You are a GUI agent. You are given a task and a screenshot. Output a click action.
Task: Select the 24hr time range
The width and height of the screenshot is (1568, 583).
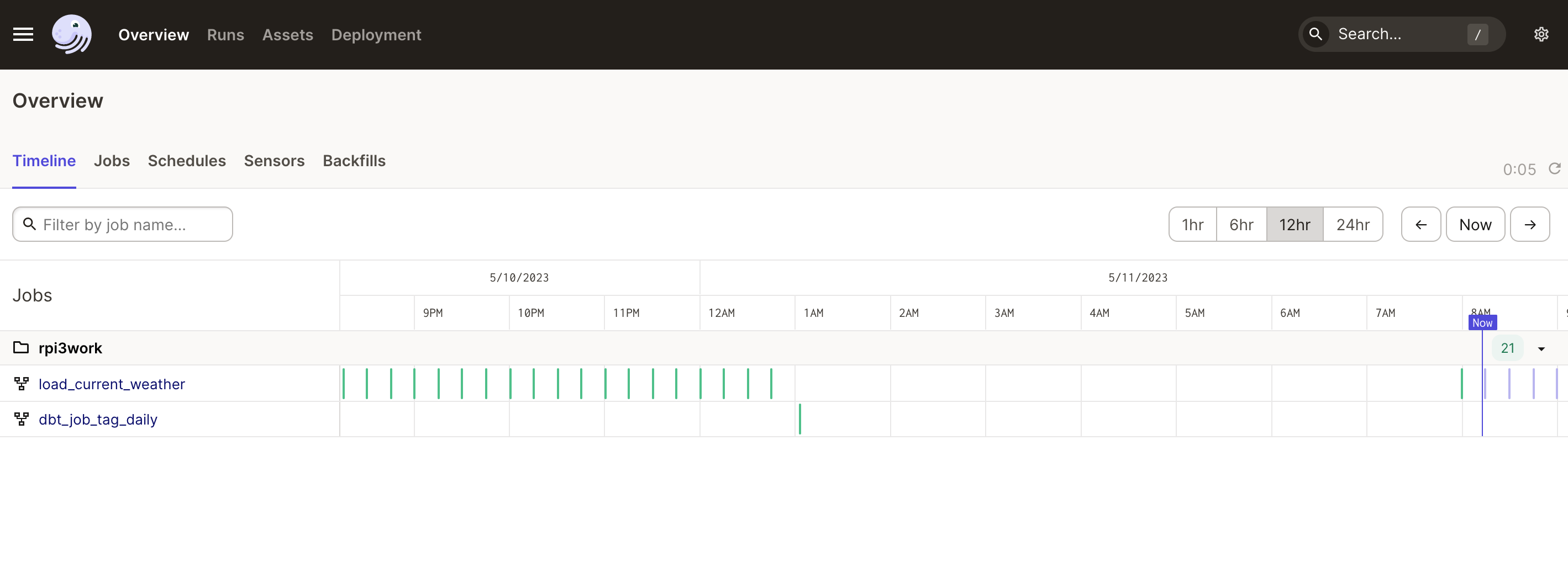coord(1353,224)
